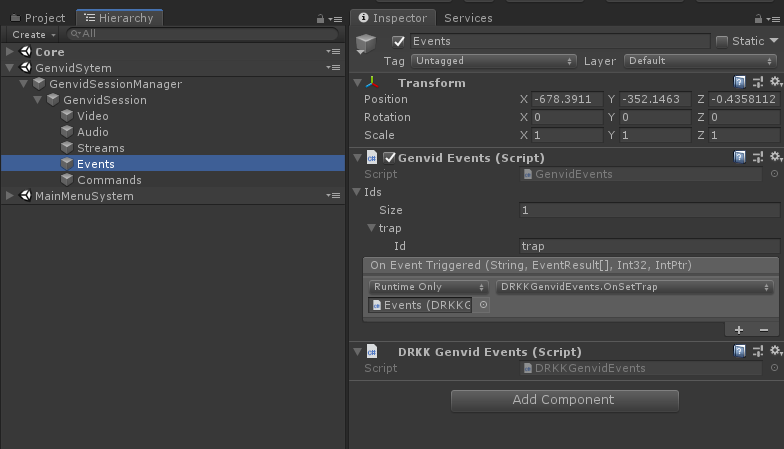This screenshot has height=449, width=784.
Task: Toggle the Events object active checkbox
Action: click(398, 42)
